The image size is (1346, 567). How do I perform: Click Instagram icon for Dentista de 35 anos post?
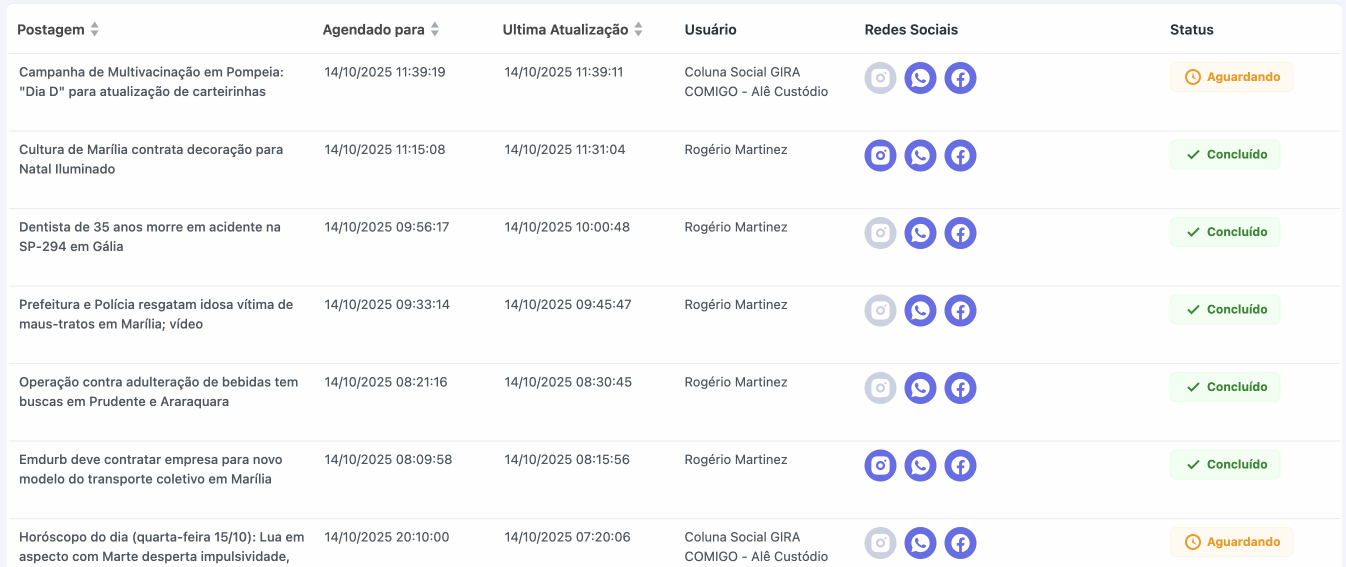point(880,233)
